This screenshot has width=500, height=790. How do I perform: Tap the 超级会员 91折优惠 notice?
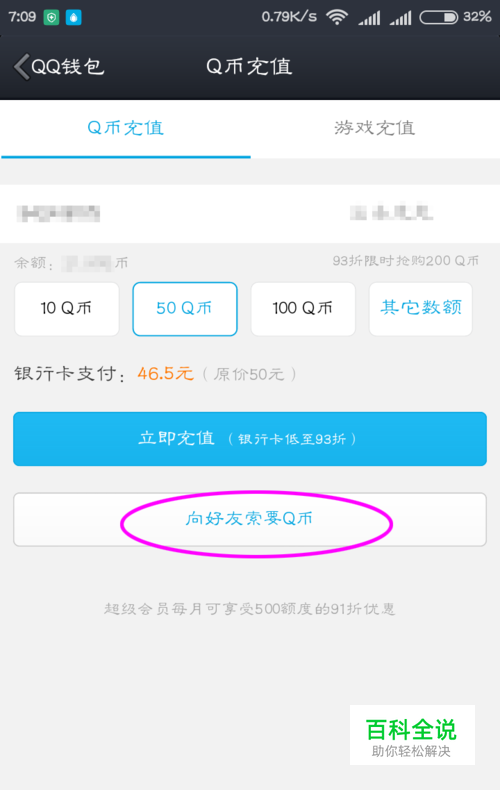coord(249,609)
